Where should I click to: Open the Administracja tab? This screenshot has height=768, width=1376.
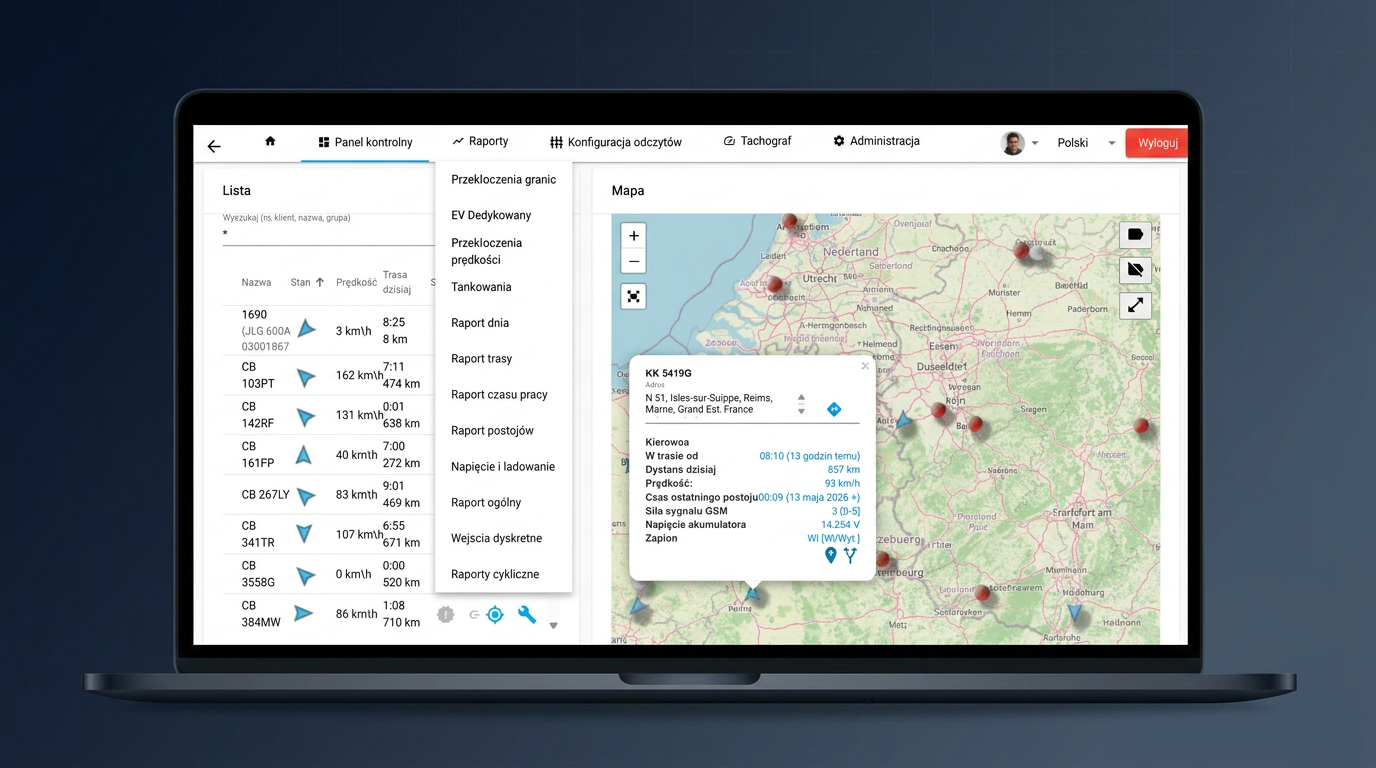coord(876,141)
